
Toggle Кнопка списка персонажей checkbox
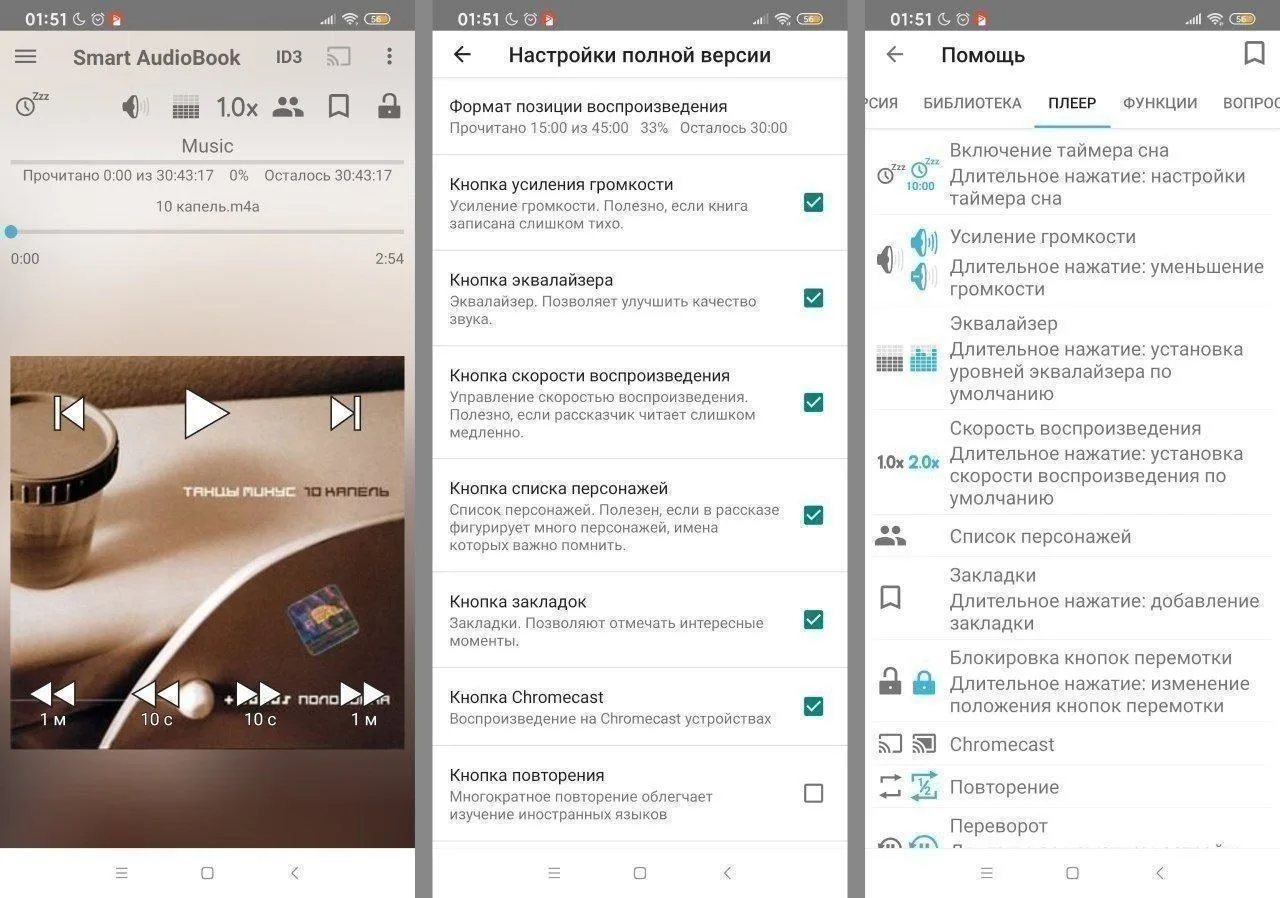coord(814,515)
